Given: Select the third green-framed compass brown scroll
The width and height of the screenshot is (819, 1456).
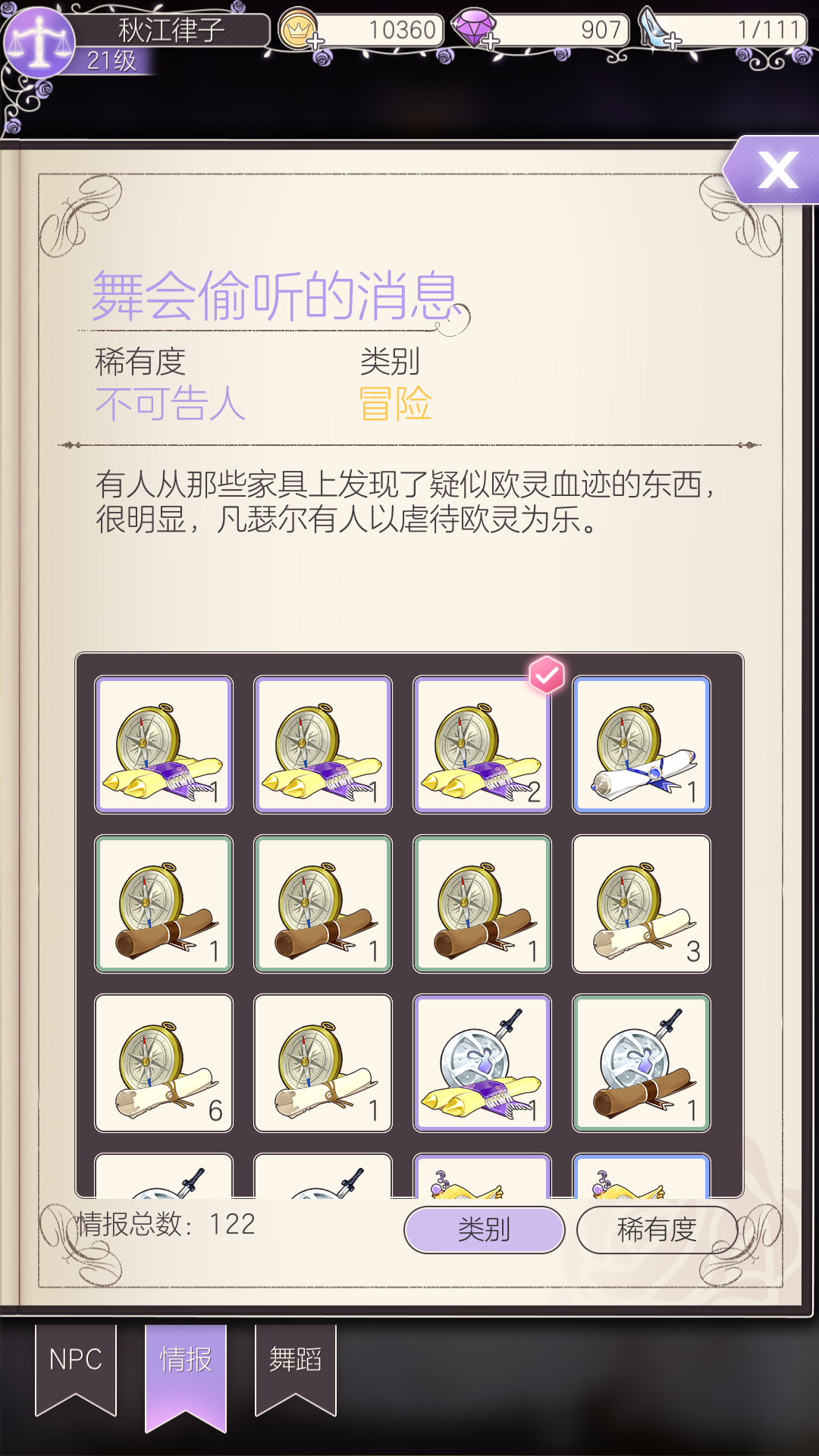Looking at the screenshot, I should coord(482,904).
